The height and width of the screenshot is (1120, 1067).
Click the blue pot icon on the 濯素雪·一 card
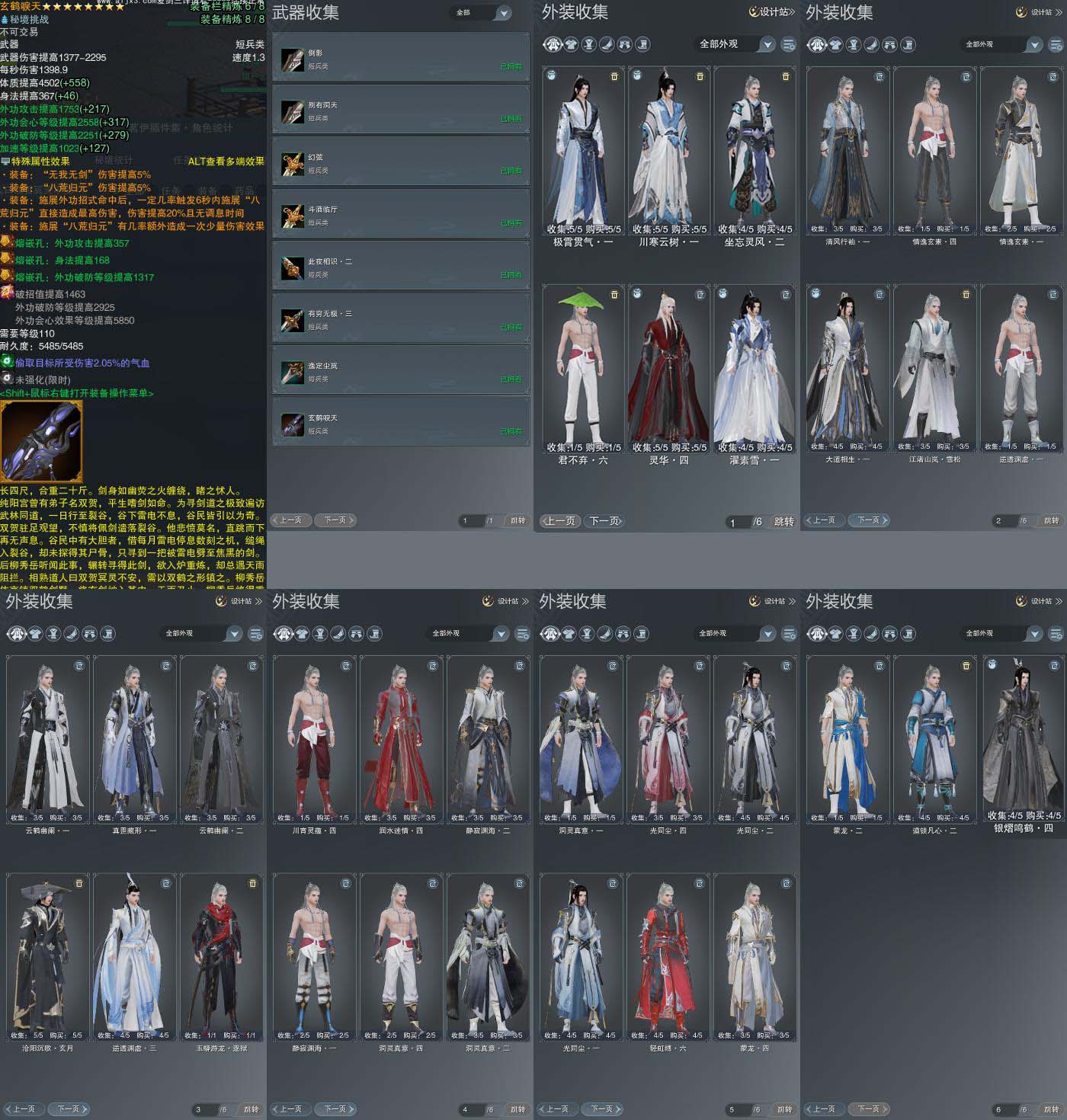(723, 293)
